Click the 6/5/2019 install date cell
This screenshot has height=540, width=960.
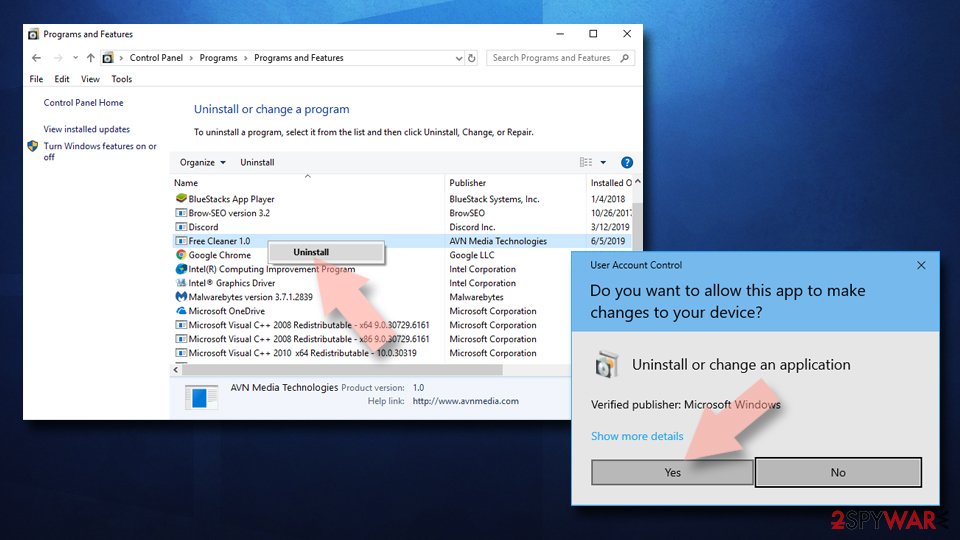coord(608,241)
